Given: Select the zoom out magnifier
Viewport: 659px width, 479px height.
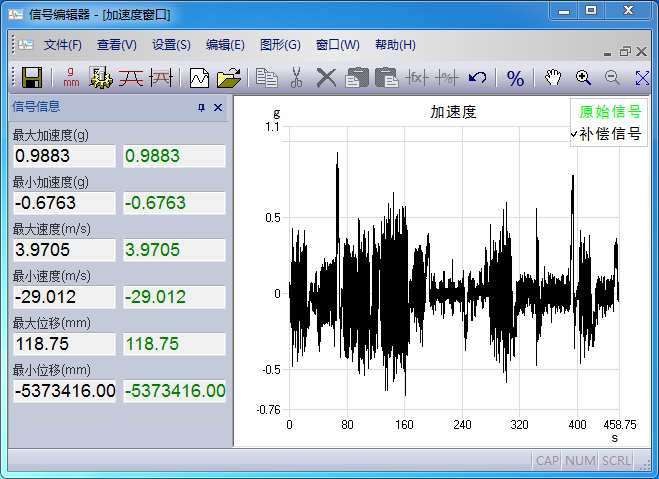Looking at the screenshot, I should 612,78.
